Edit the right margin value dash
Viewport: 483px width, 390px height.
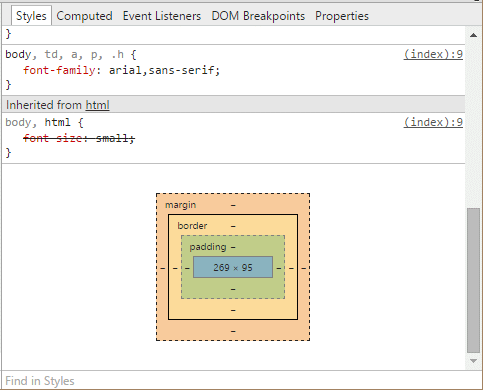point(304,268)
